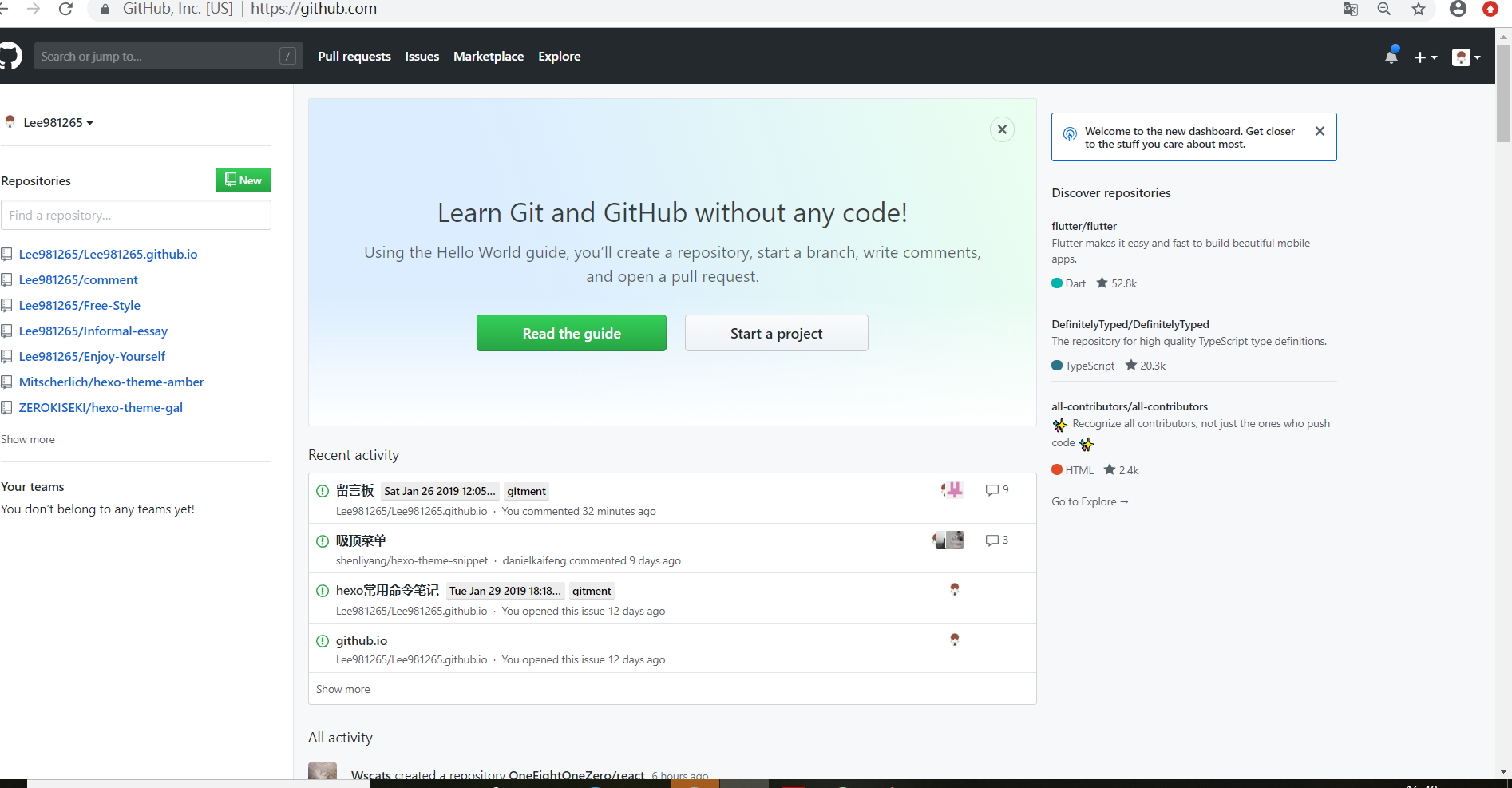Open the notifications bell
The height and width of the screenshot is (788, 1512).
pyautogui.click(x=1391, y=56)
